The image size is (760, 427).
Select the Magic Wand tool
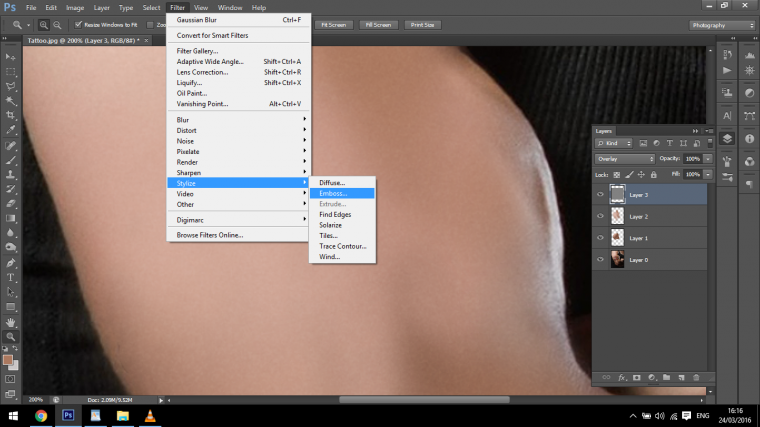point(10,101)
